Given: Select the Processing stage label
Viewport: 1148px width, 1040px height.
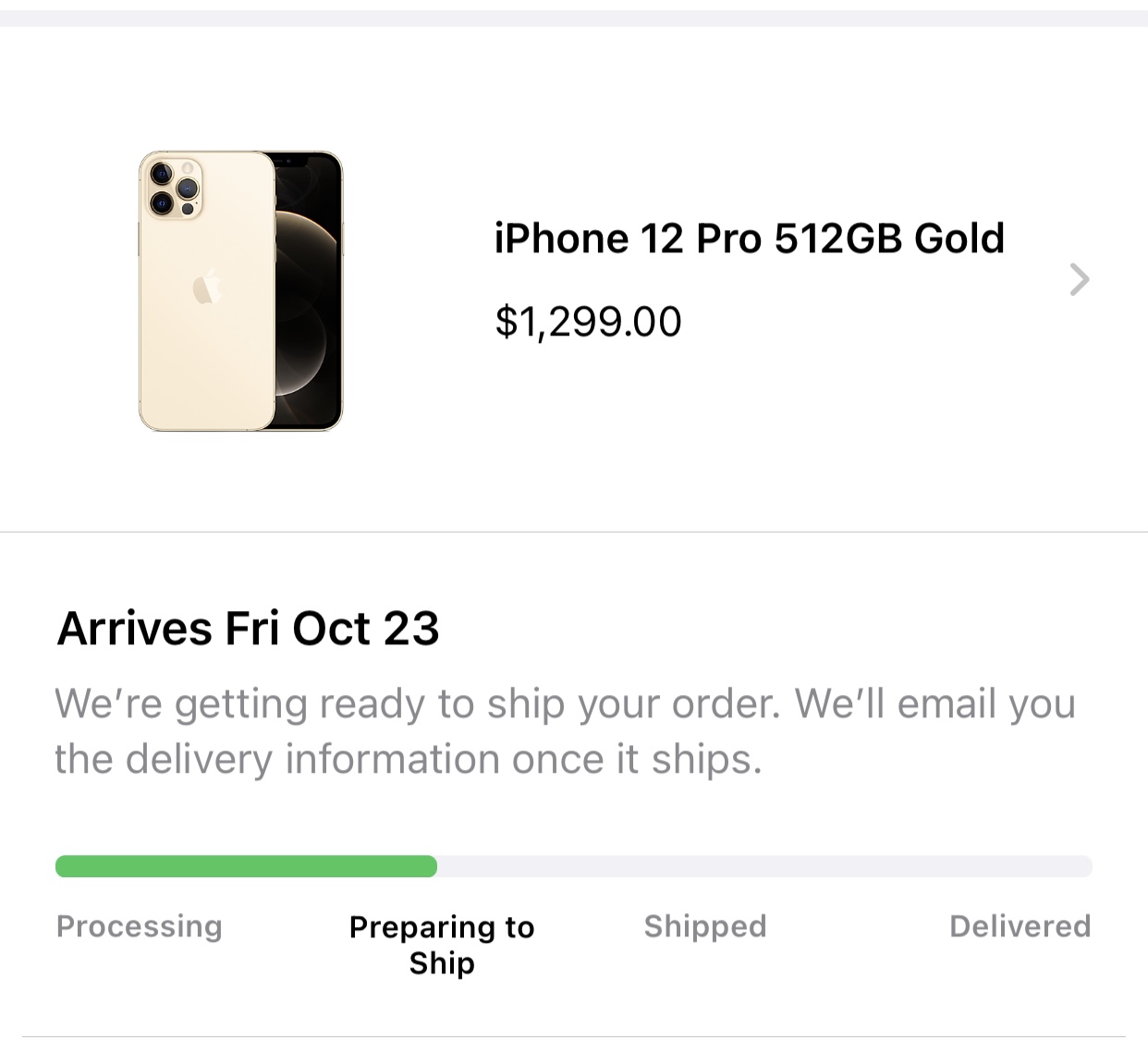Looking at the screenshot, I should [x=140, y=926].
